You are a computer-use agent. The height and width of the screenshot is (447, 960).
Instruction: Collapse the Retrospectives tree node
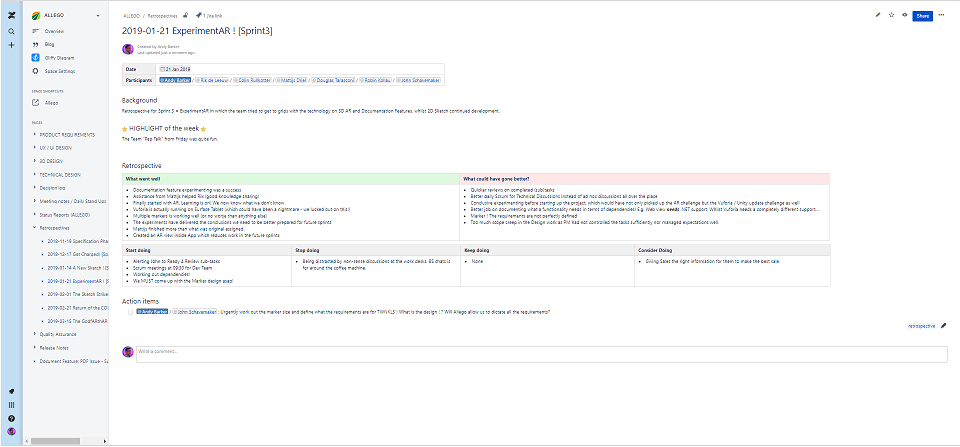pos(34,228)
